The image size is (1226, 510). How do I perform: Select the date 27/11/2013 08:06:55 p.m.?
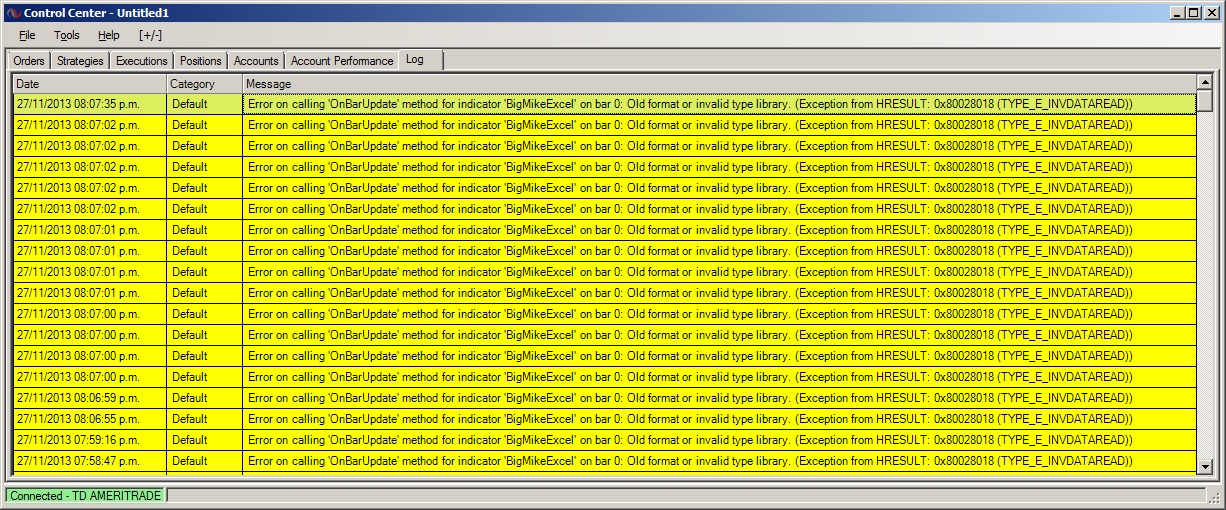[89, 419]
